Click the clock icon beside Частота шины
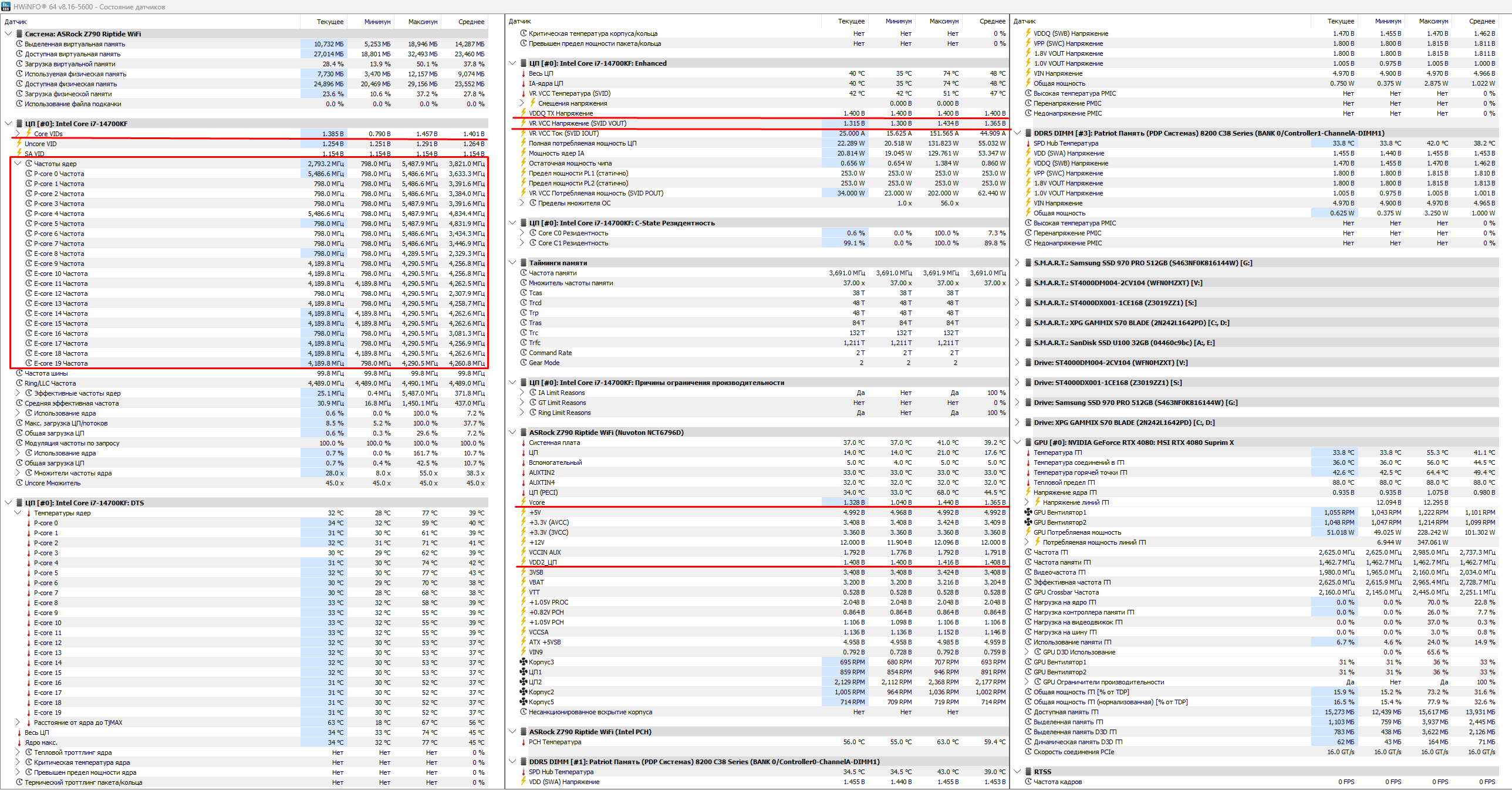 click(x=19, y=373)
